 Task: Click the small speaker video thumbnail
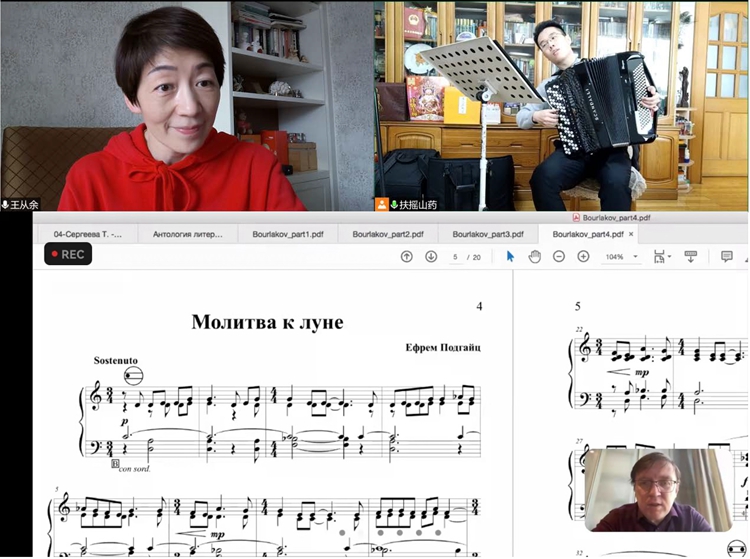[658, 489]
